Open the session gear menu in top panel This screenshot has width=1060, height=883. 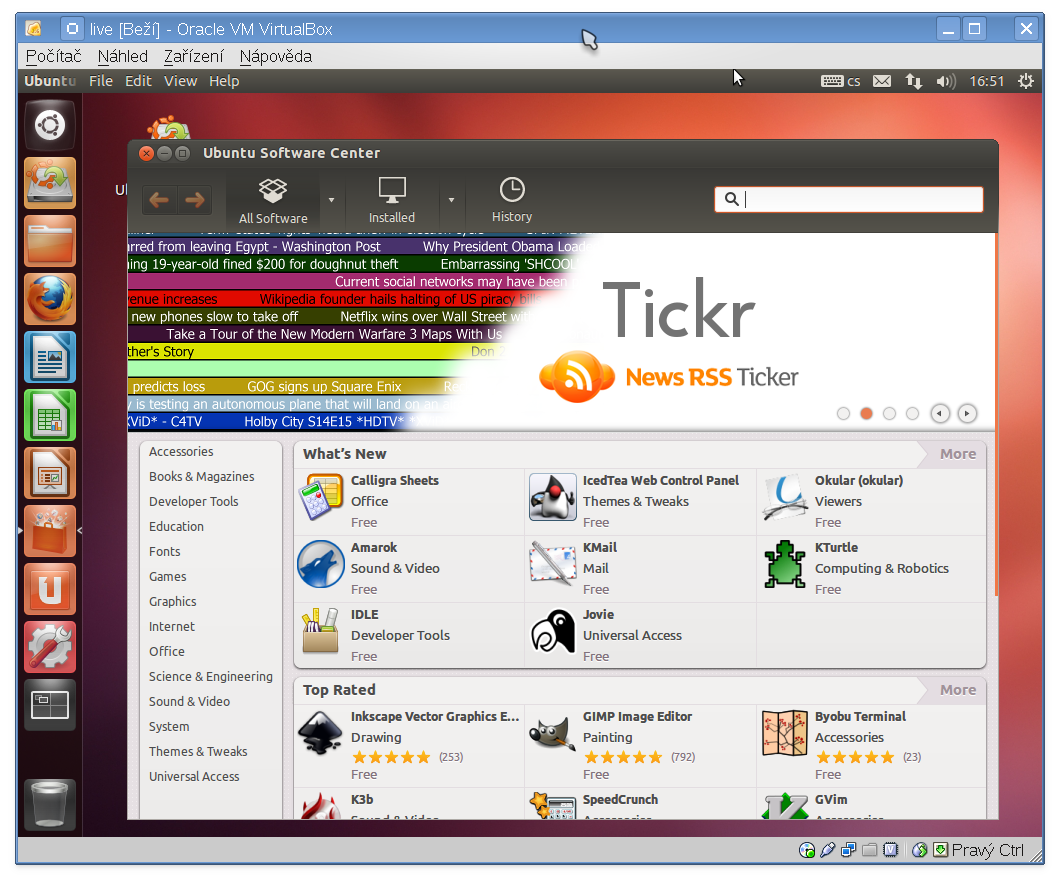pyautogui.click(x=1026, y=82)
